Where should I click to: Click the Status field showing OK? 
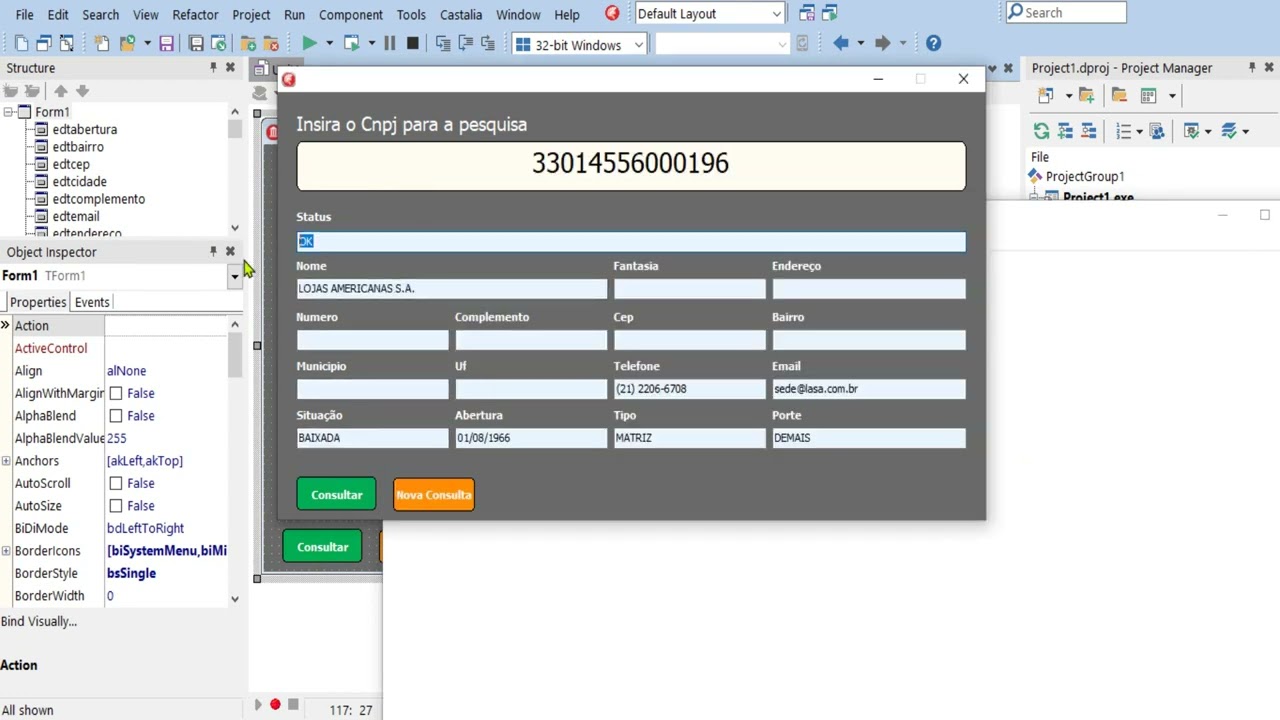pos(631,241)
